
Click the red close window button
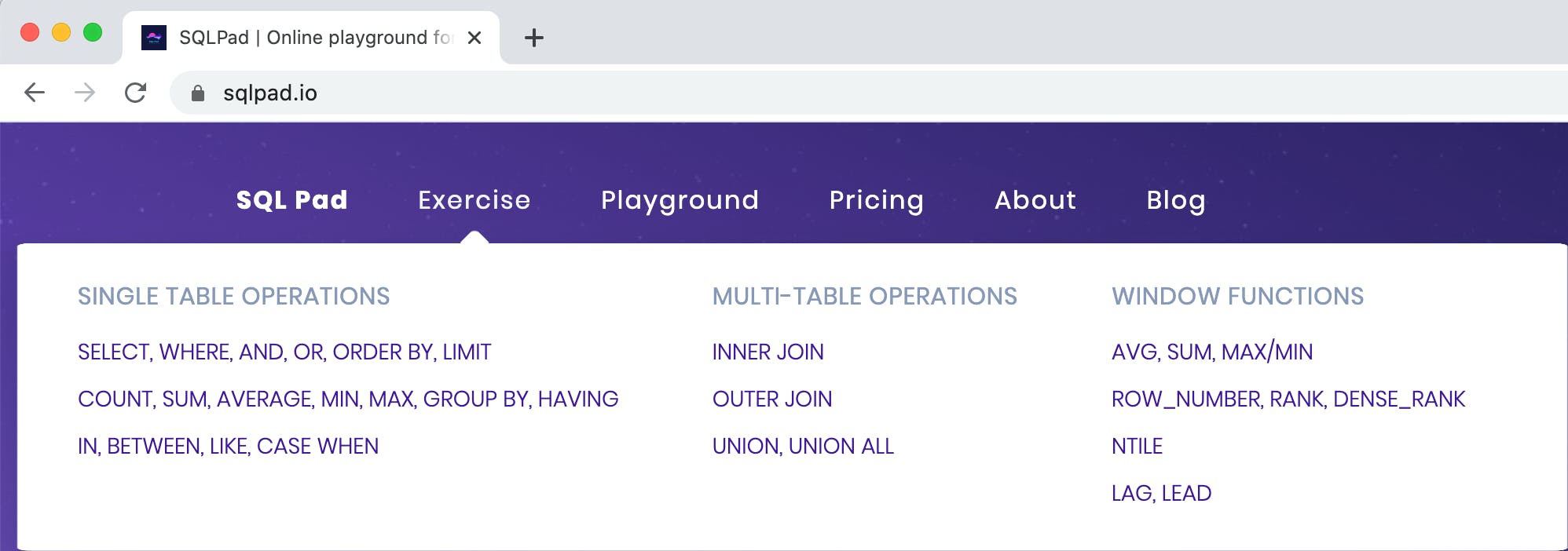pyautogui.click(x=30, y=32)
